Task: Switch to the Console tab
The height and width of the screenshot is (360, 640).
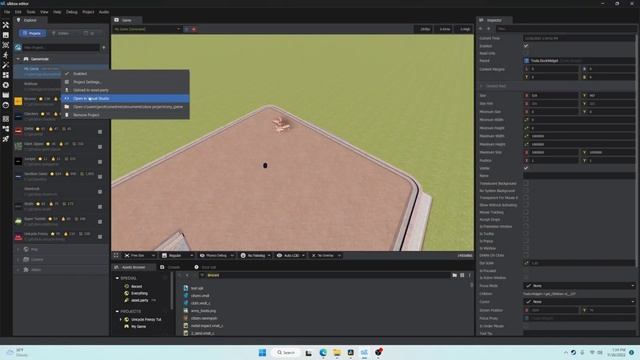Action: (x=170, y=267)
